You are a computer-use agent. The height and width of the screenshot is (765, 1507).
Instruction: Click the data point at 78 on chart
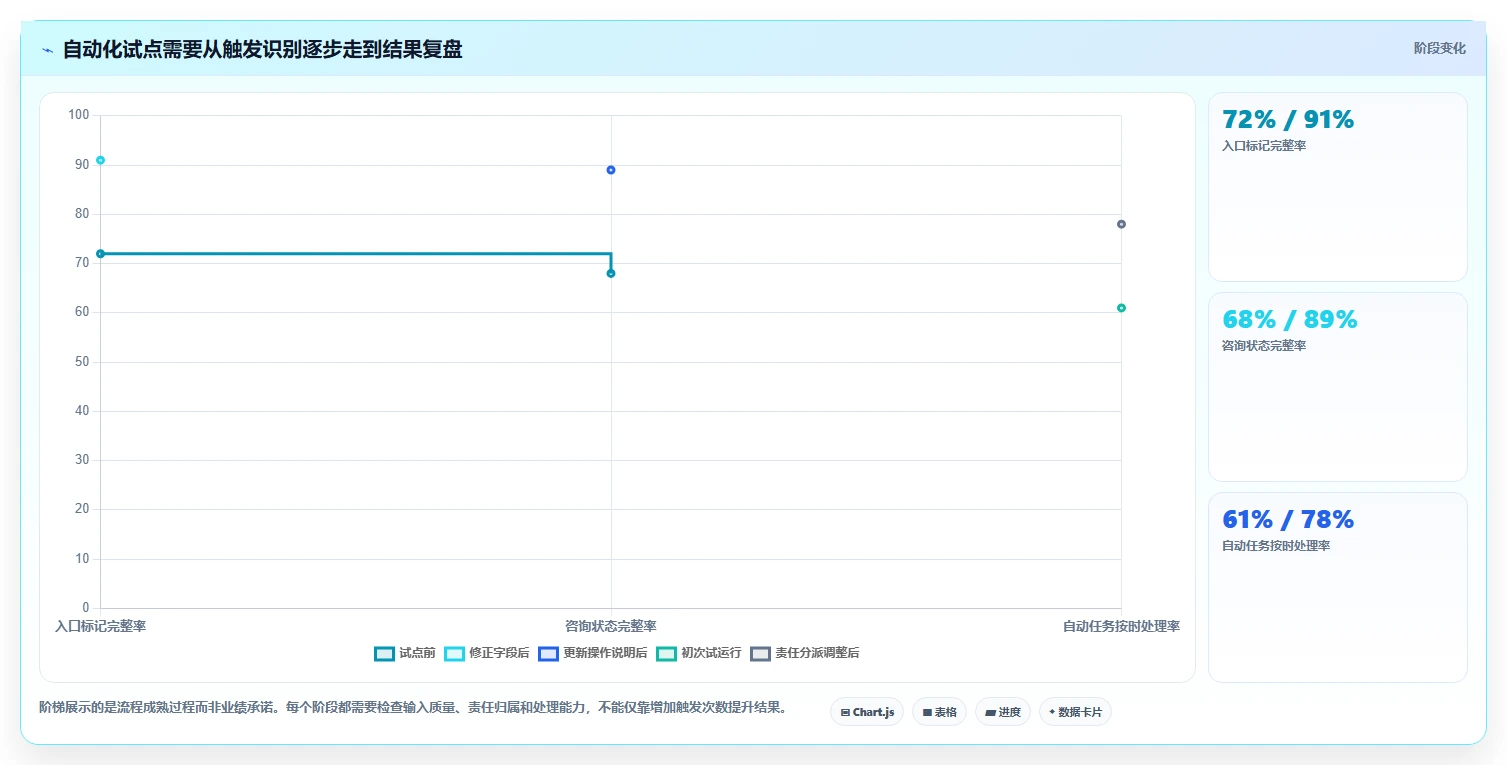[x=1121, y=224]
